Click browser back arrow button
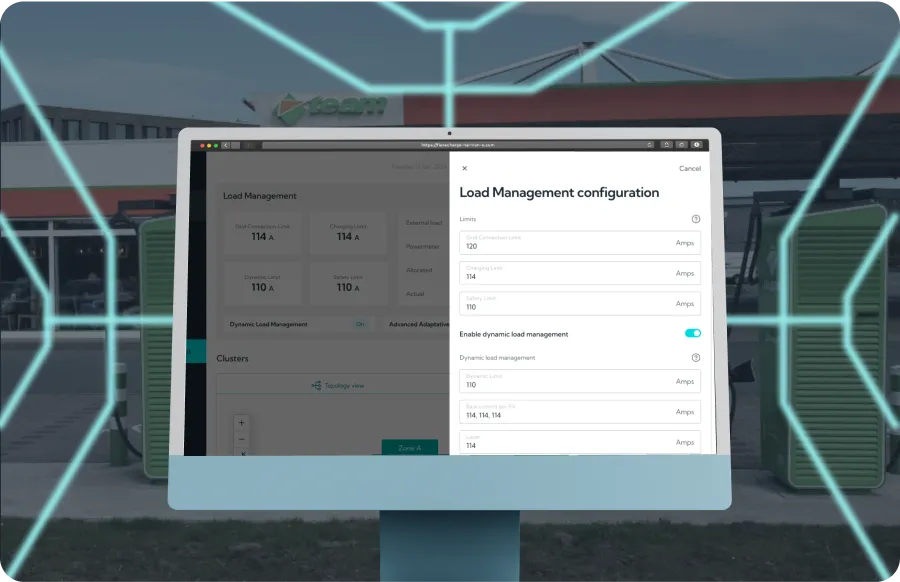 pos(226,145)
